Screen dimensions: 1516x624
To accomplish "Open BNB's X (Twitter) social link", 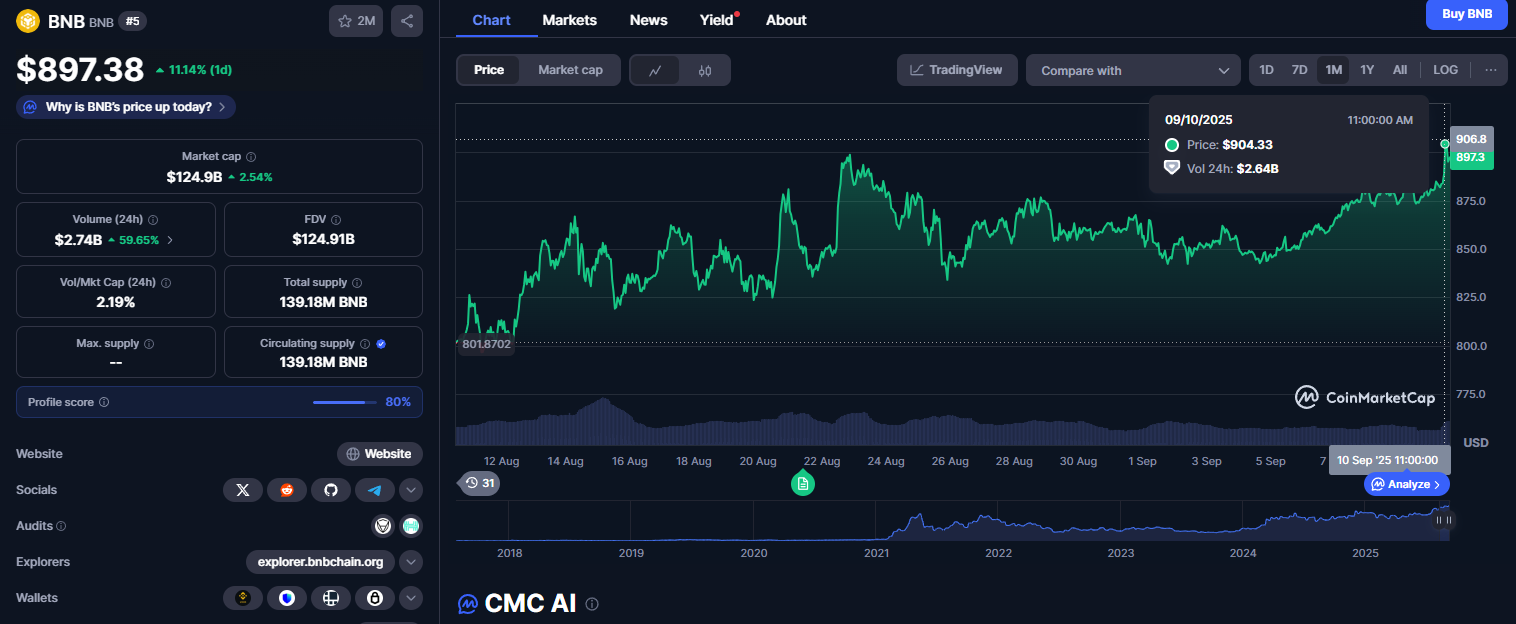I will click(x=242, y=490).
